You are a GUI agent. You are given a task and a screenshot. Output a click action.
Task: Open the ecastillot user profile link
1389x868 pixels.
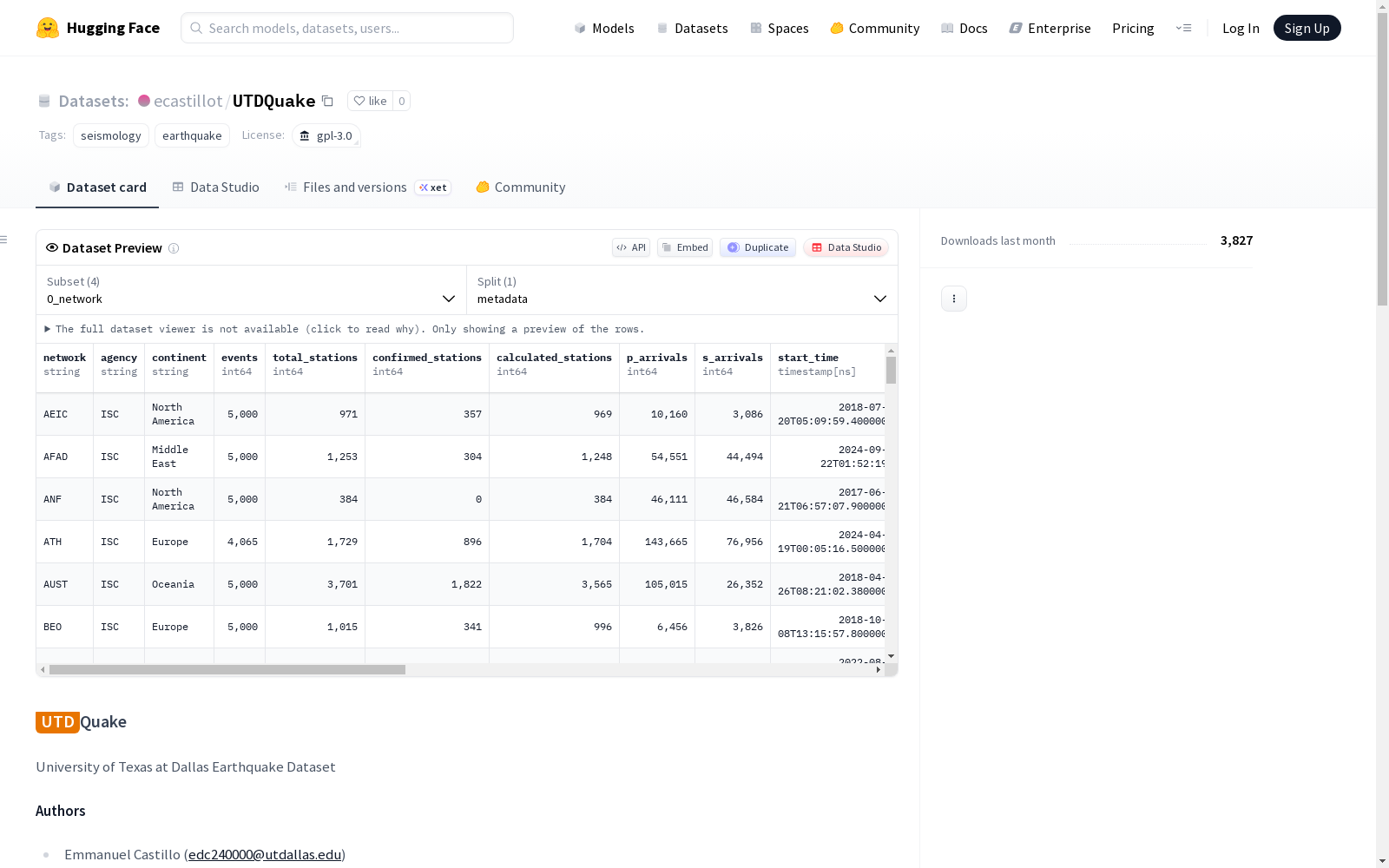pos(188,101)
